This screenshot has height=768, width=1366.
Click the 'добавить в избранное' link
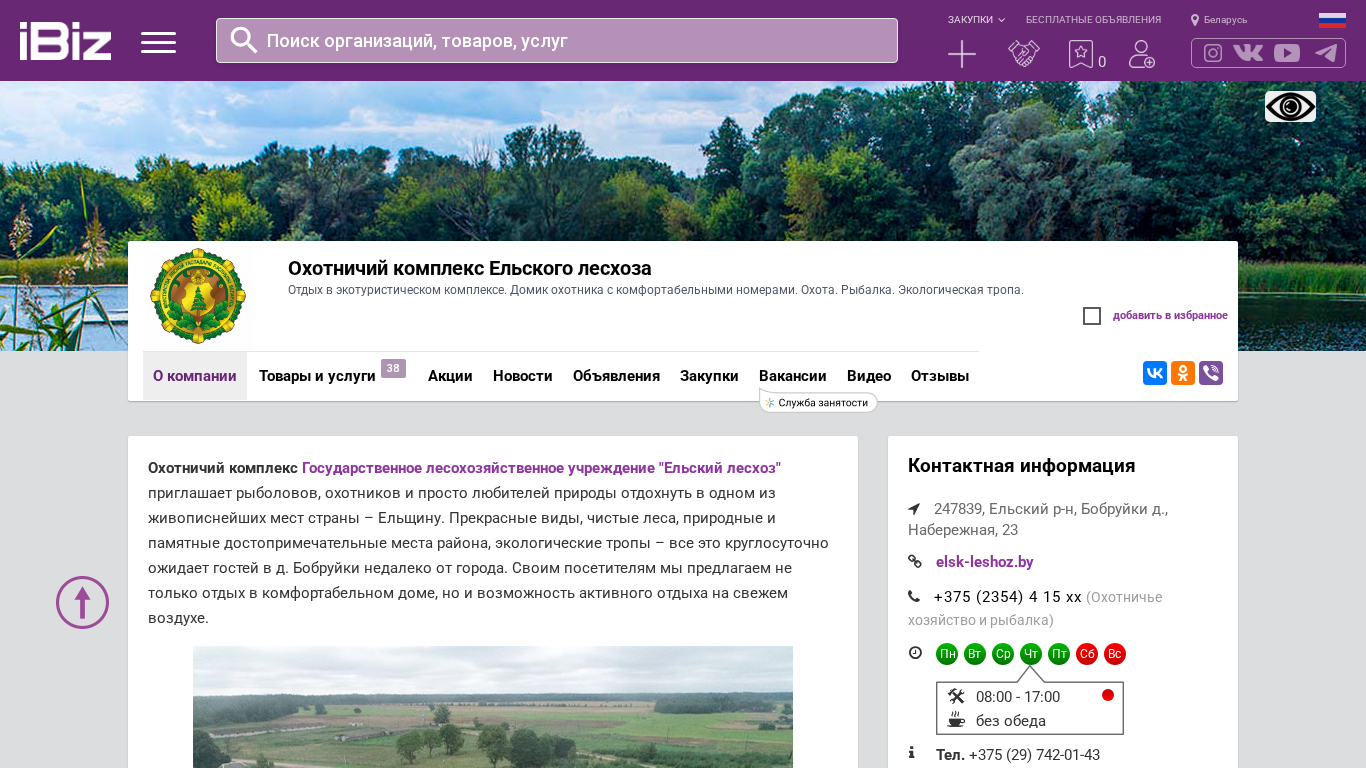[1170, 316]
